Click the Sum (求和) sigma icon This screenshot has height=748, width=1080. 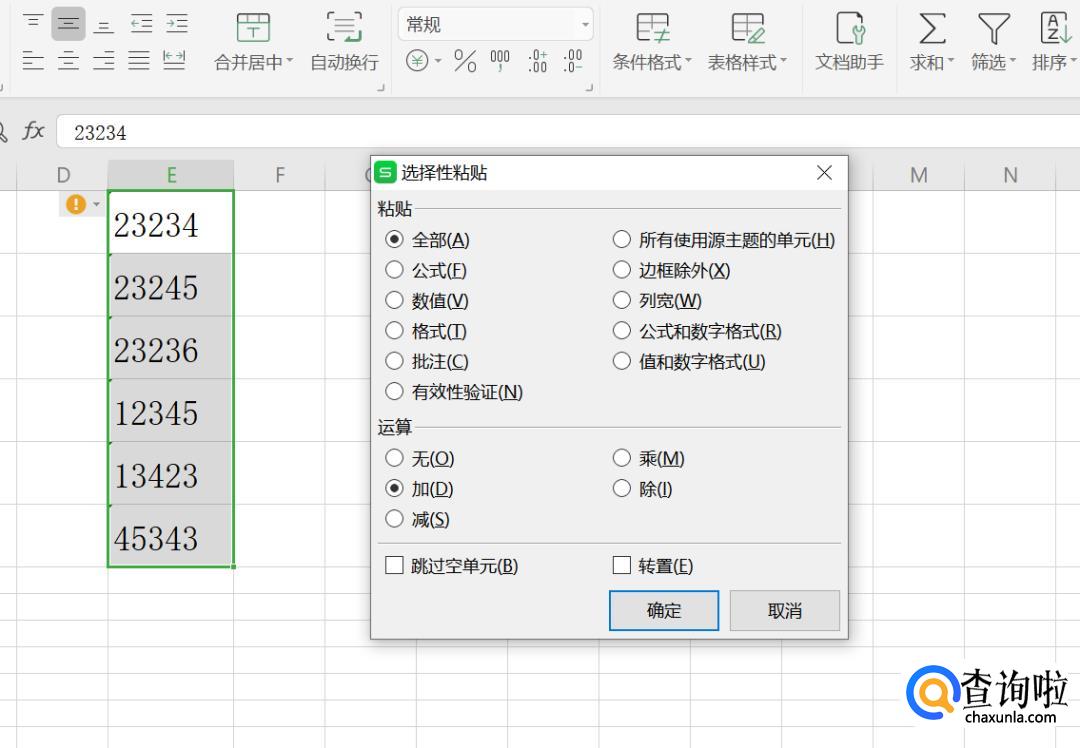pos(932,28)
